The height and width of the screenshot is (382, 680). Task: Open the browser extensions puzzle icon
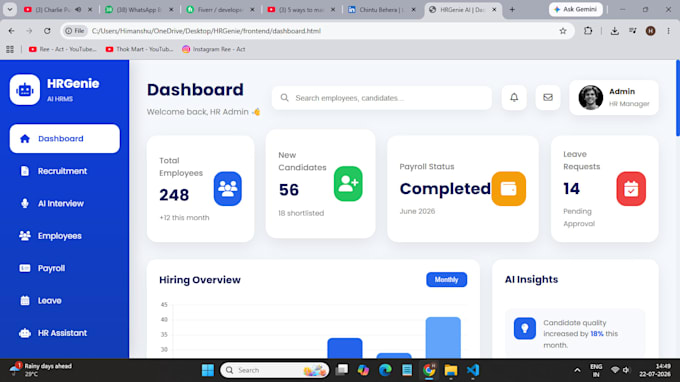click(588, 31)
